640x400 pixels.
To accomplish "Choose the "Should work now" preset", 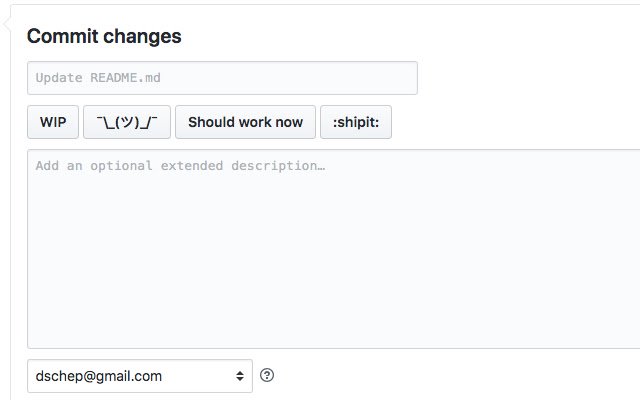I will click(x=245, y=122).
